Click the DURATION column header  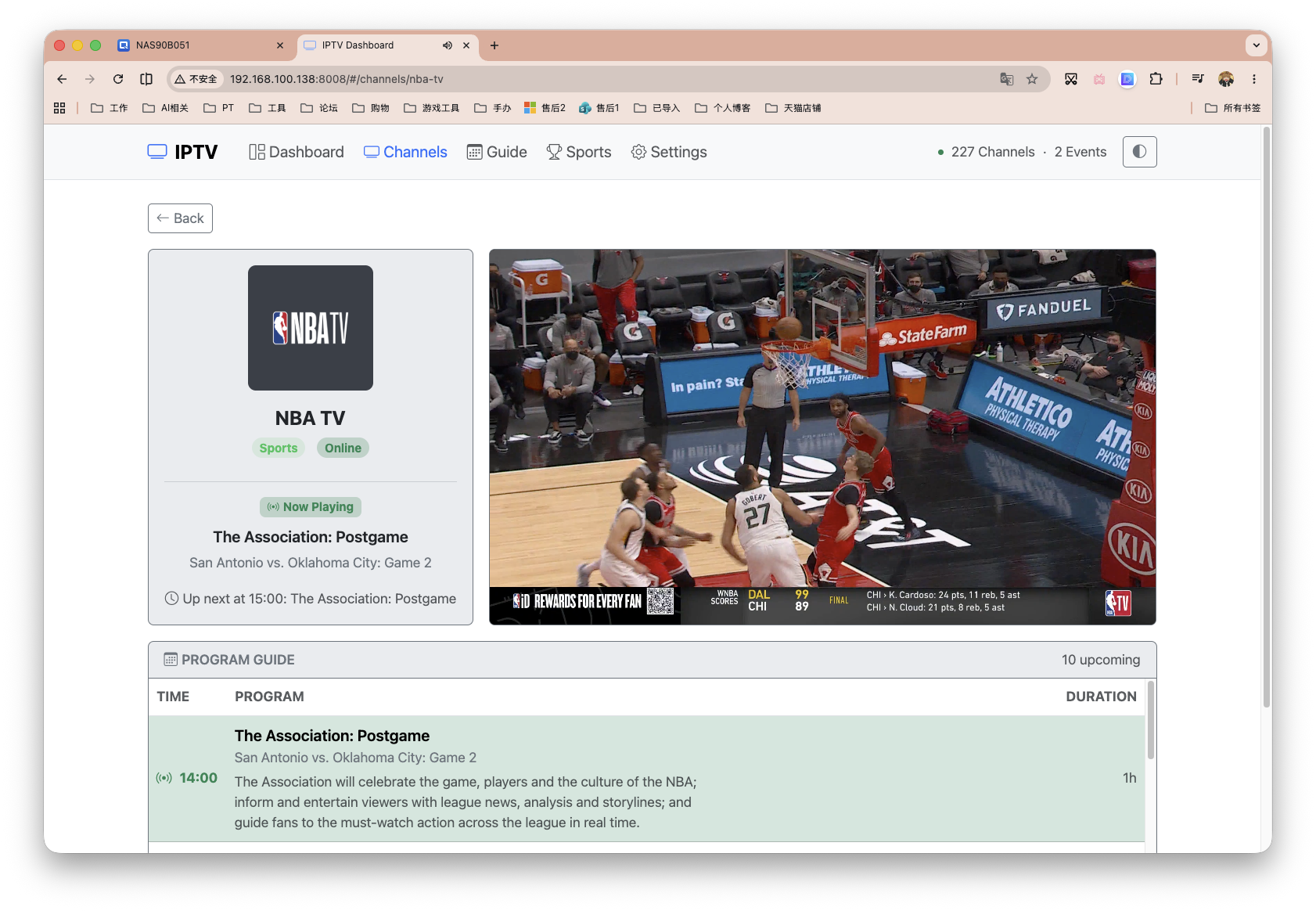point(1101,697)
